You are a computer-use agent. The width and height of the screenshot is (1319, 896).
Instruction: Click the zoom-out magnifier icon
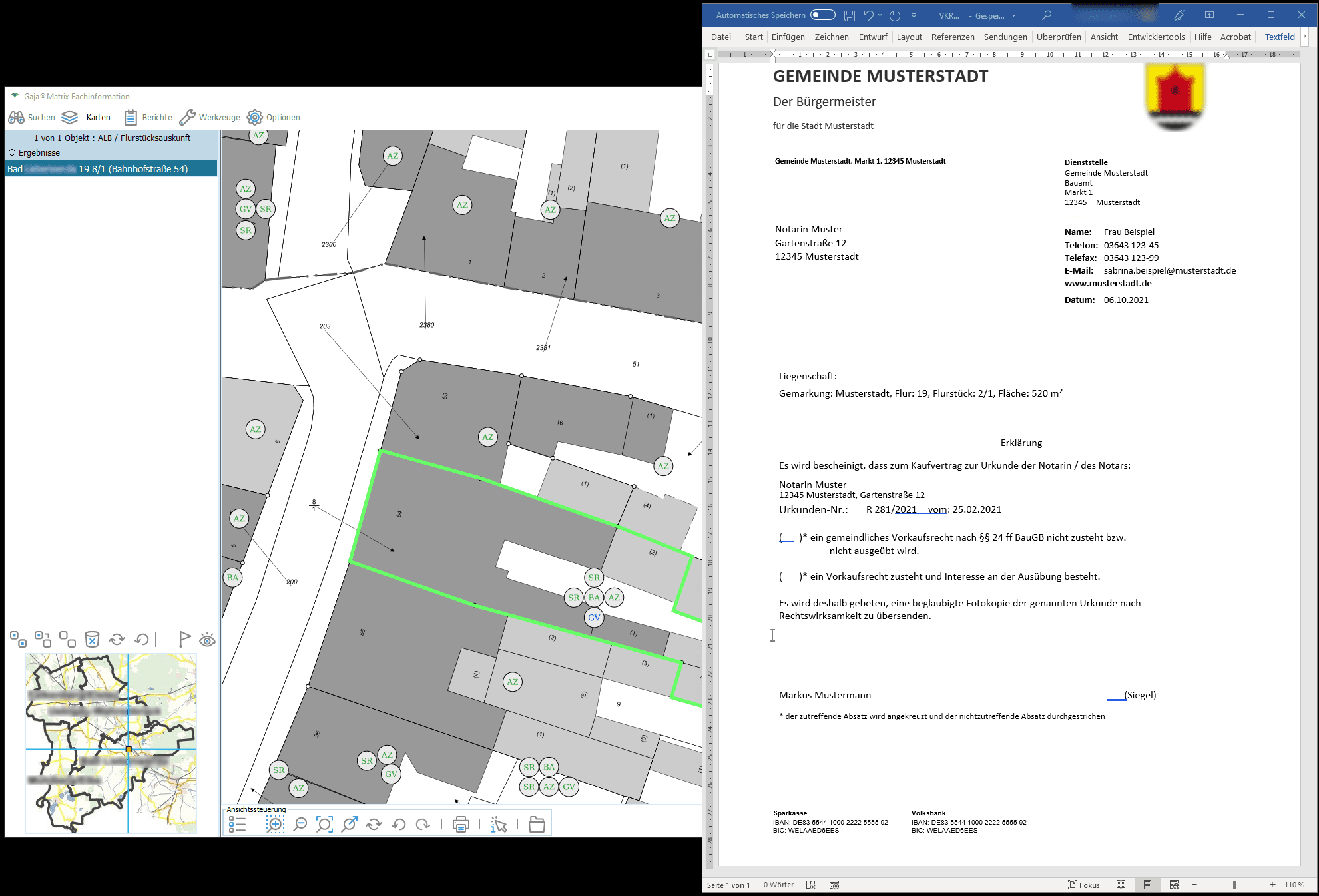coord(300,825)
